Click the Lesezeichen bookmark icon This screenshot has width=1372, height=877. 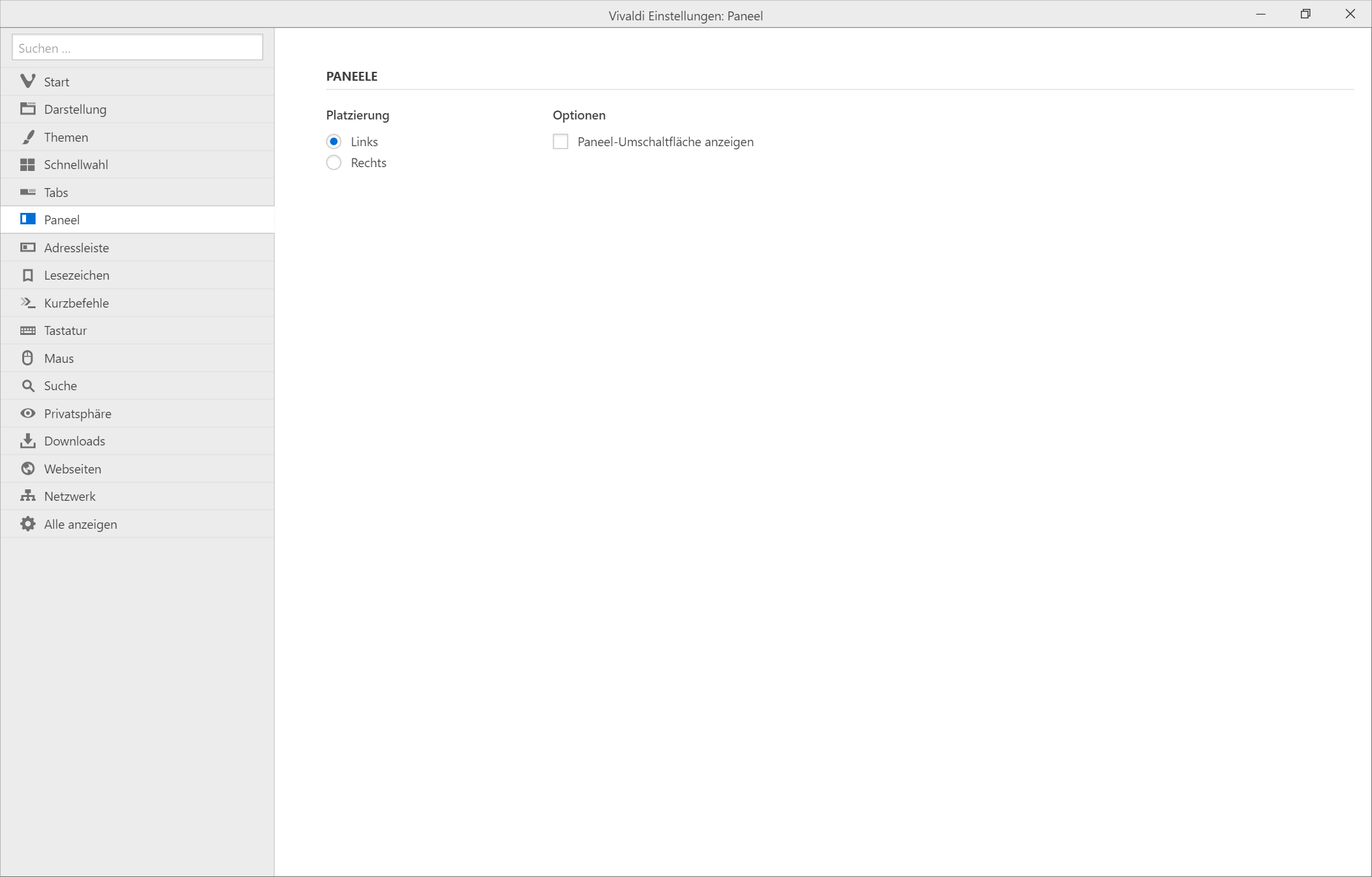coord(27,275)
